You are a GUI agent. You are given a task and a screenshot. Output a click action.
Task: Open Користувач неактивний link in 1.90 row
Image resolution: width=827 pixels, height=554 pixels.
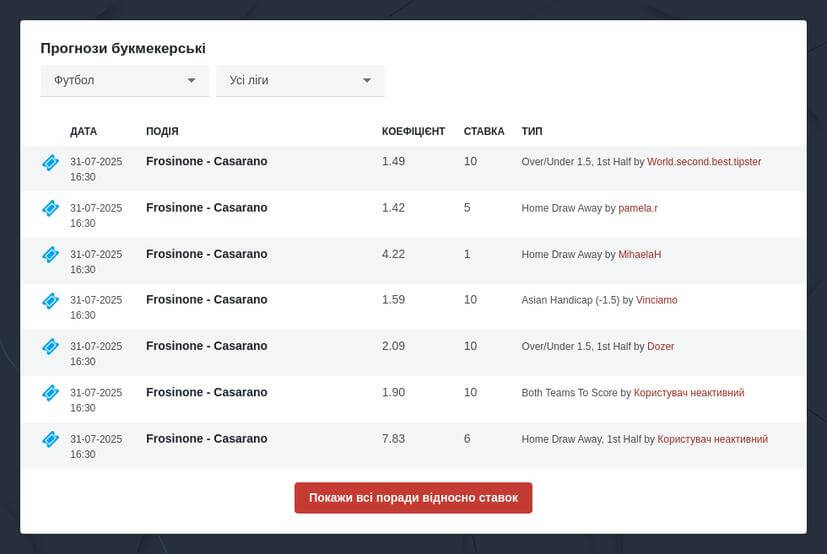[x=689, y=393]
